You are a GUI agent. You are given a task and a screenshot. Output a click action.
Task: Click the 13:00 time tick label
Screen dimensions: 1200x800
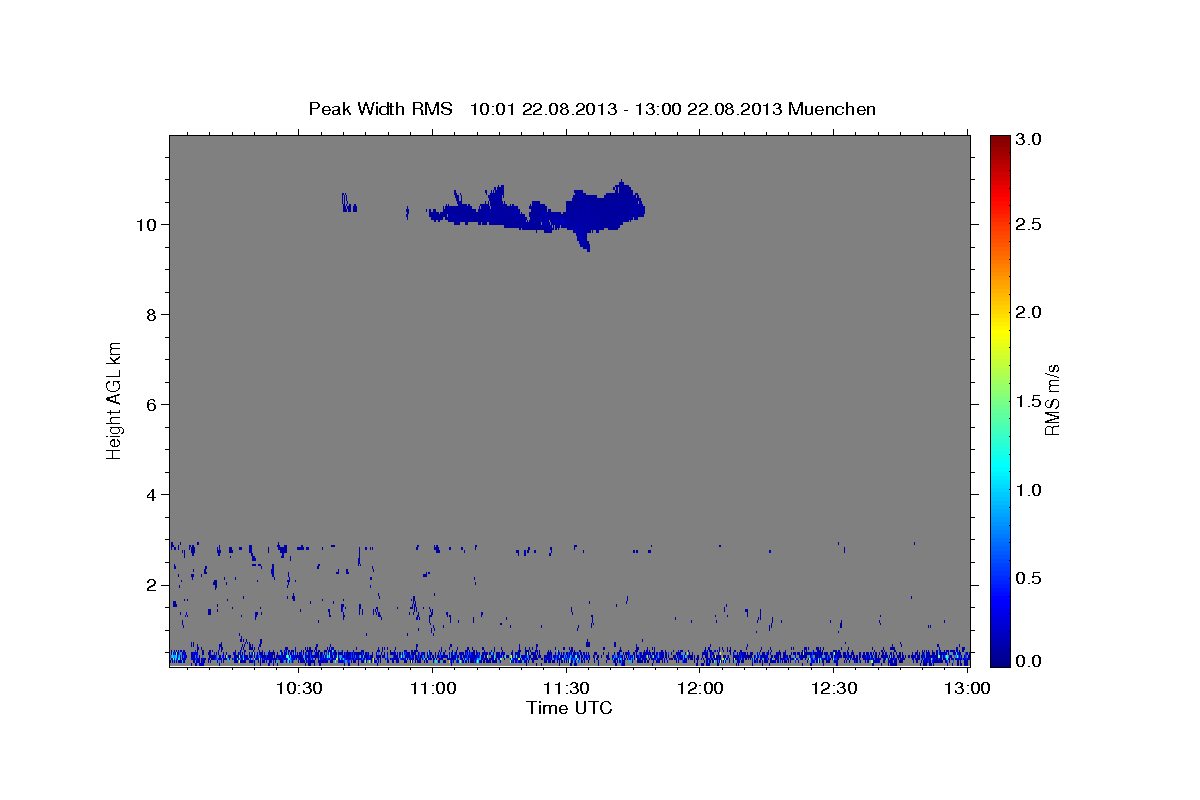(x=967, y=688)
